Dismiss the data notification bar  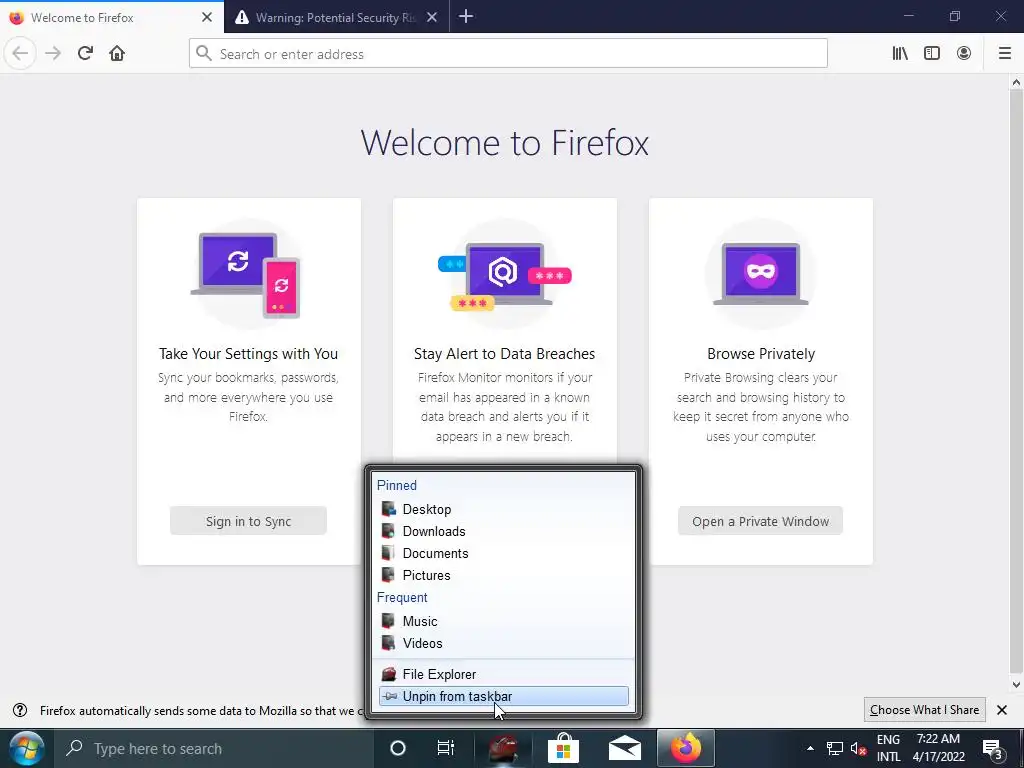[x=1002, y=710]
